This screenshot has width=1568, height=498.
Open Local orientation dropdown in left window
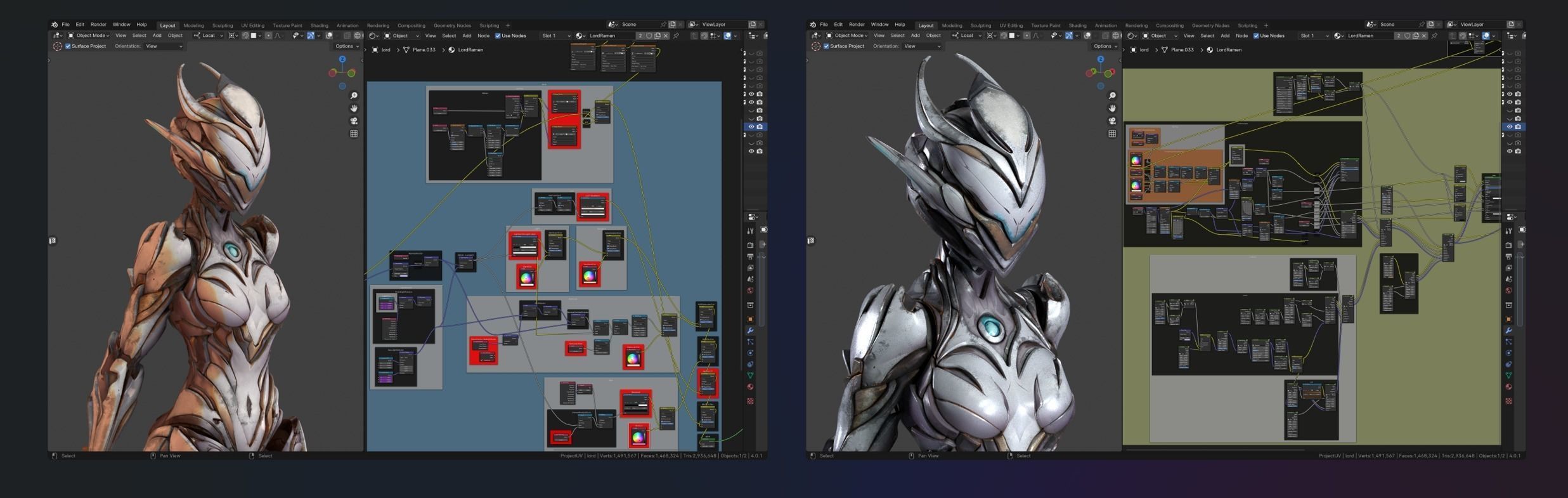pos(209,36)
